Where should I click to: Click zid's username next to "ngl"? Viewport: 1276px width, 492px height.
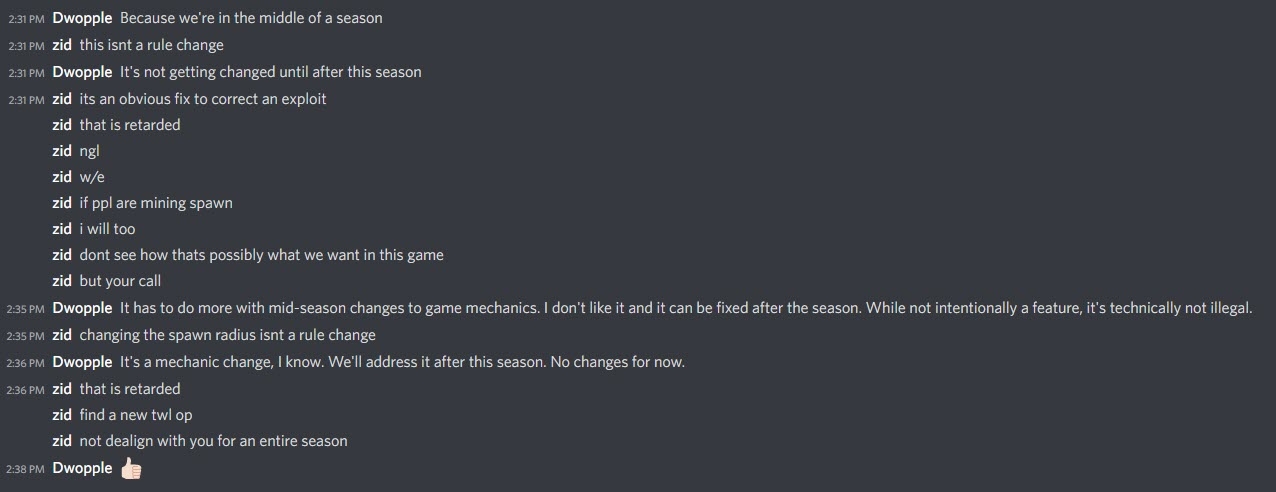click(x=61, y=151)
